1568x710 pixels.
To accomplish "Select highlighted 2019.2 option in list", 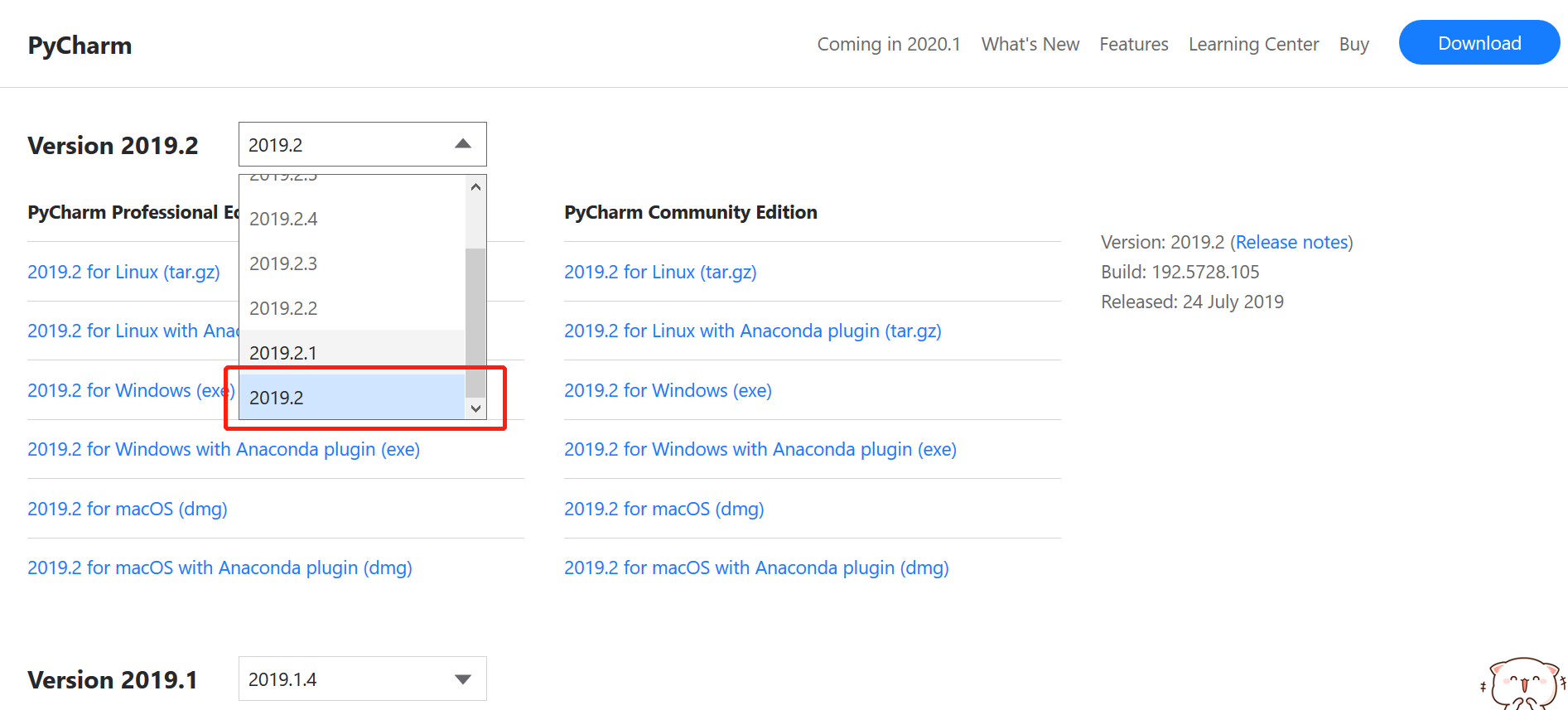I will (x=352, y=397).
